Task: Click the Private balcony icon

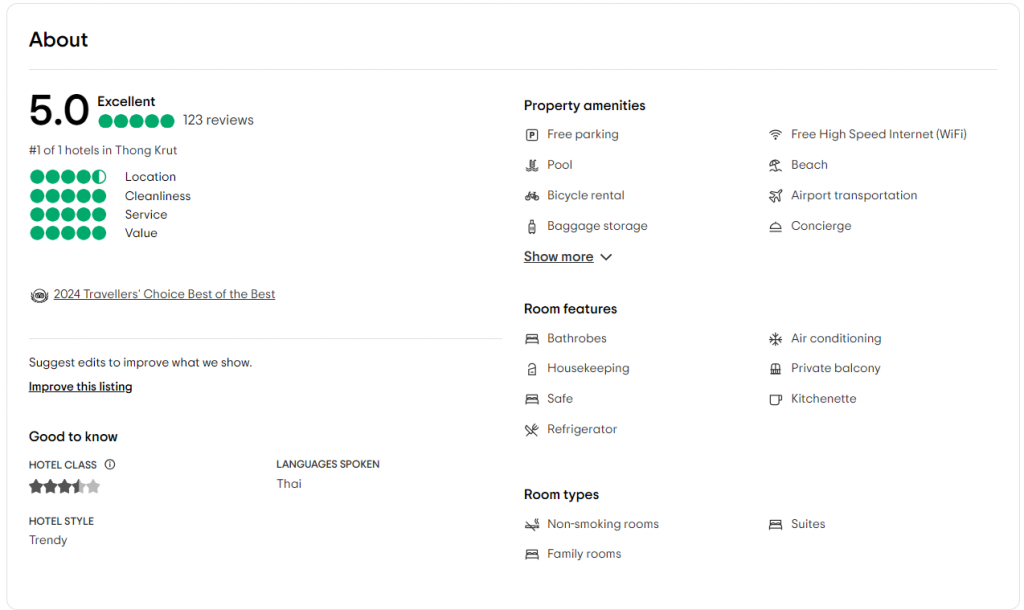Action: 775,369
